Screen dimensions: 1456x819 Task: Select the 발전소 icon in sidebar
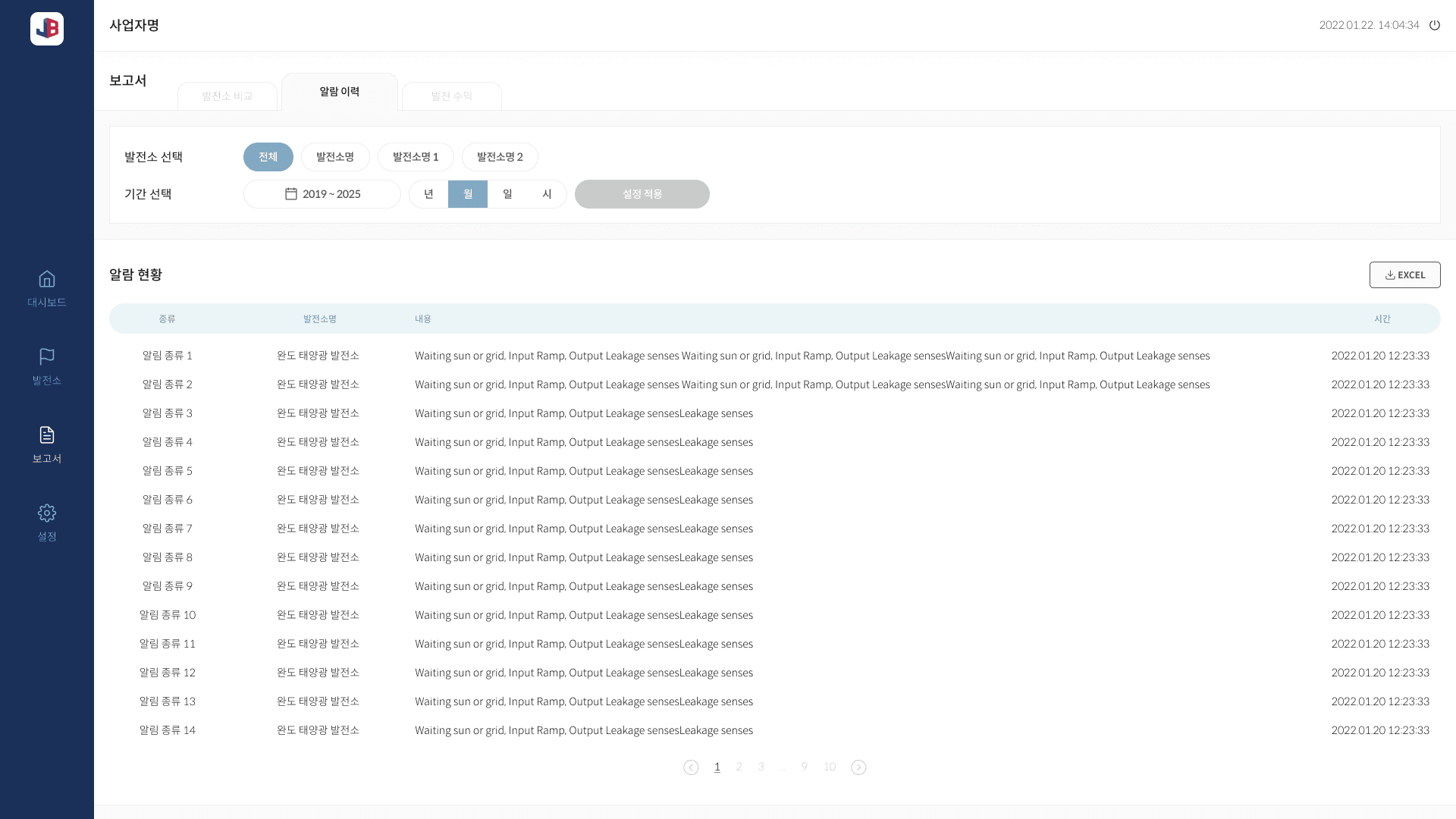[47, 357]
